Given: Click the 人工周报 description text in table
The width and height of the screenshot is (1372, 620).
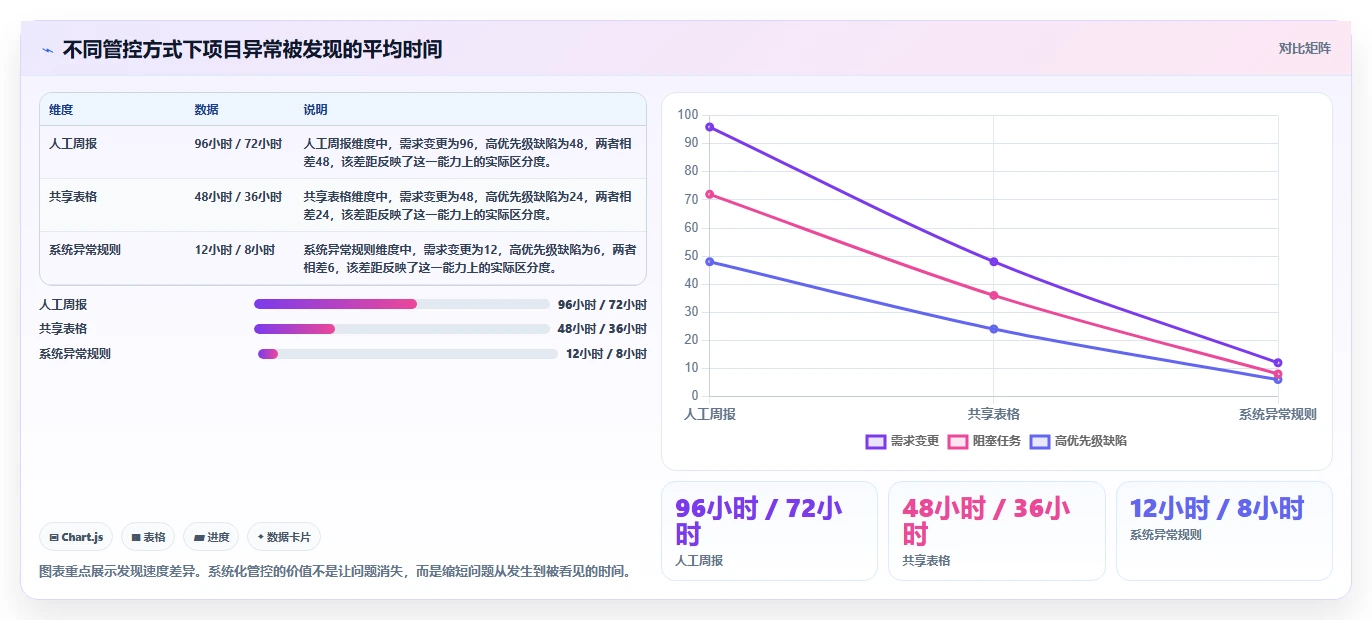Looking at the screenshot, I should point(468,152).
